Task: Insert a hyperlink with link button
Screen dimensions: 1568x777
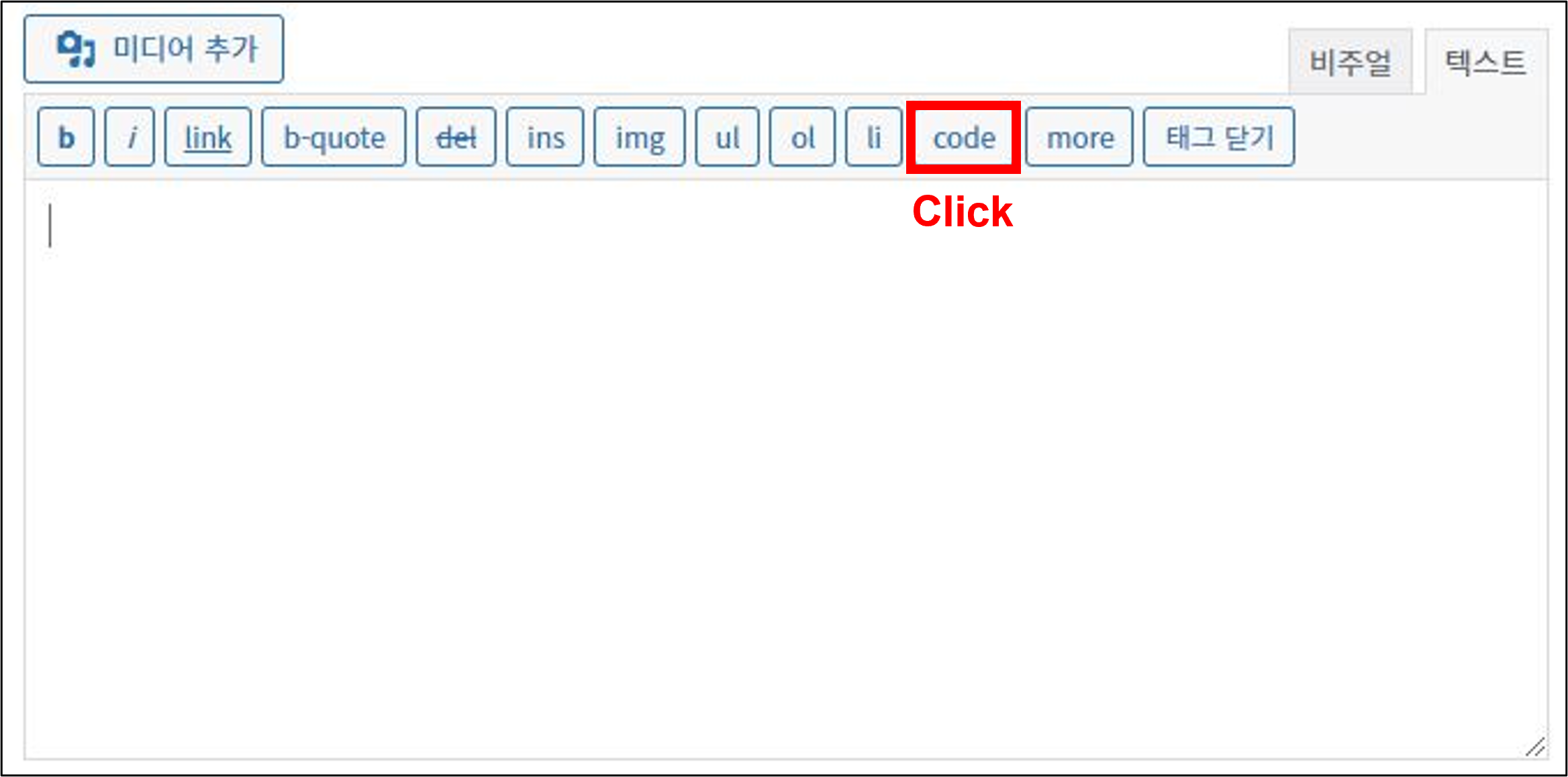Action: click(207, 138)
